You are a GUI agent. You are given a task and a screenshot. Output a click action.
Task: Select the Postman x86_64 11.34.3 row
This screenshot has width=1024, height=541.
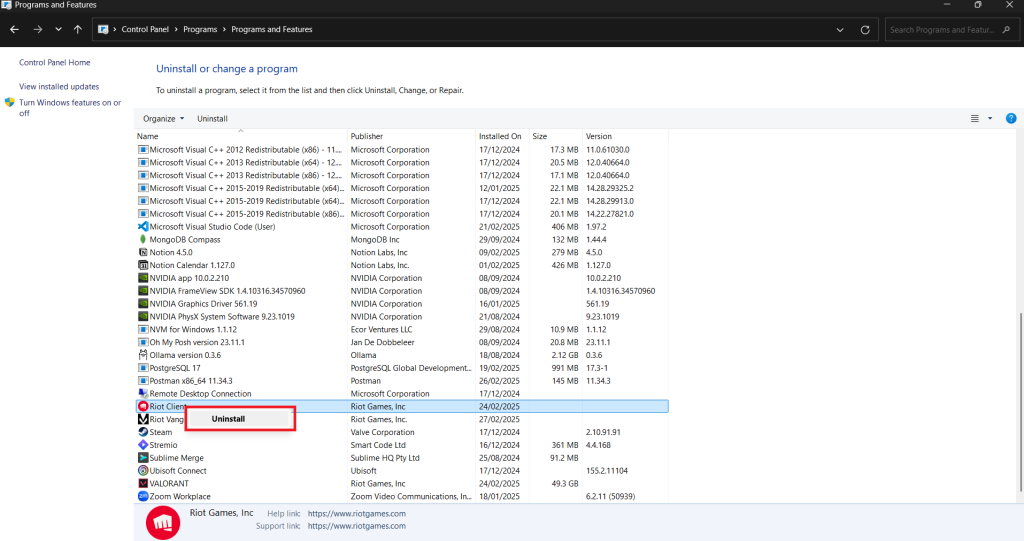(402, 381)
